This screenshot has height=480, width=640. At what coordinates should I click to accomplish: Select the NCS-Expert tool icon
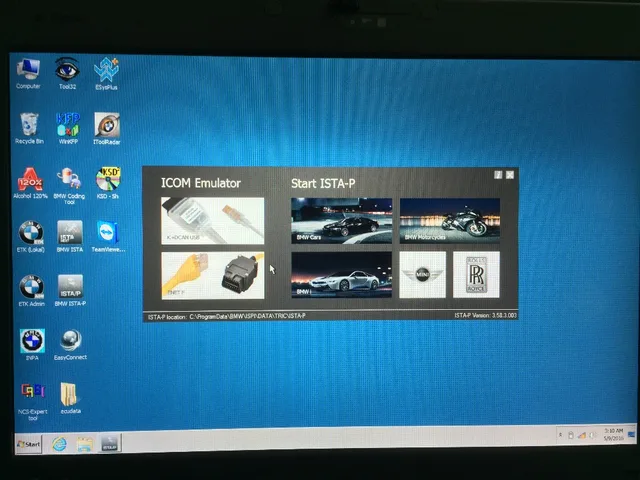point(33,402)
